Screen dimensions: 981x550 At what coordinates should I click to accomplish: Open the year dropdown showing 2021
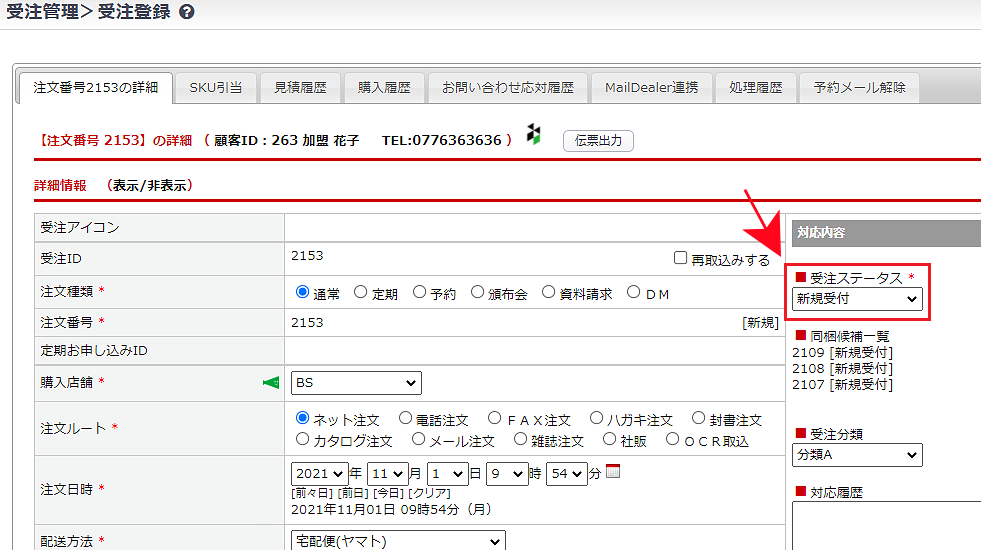click(319, 474)
